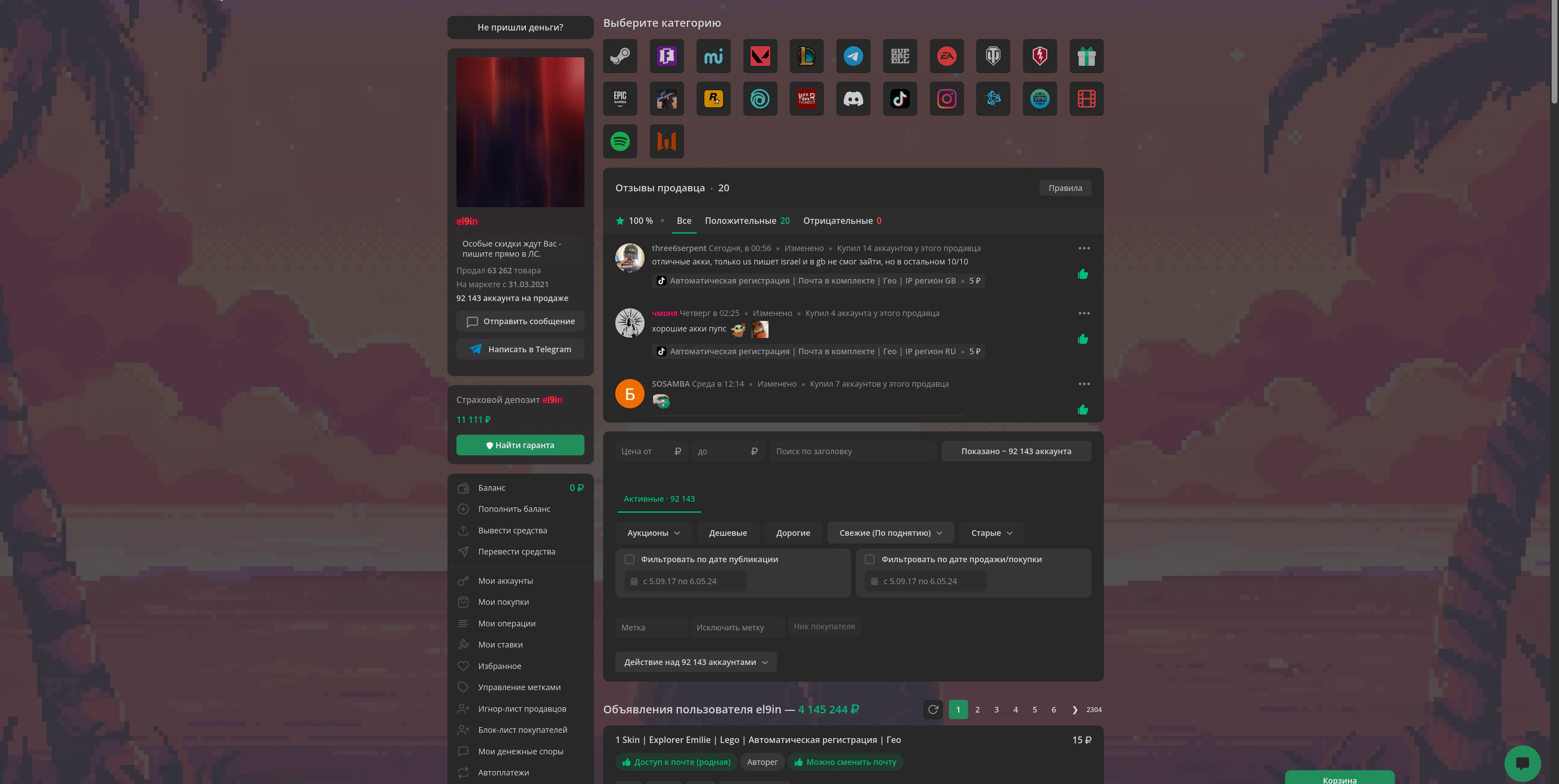The width and height of the screenshot is (1559, 784).
Task: Open the Корзина cart button
Action: pos(1339,778)
